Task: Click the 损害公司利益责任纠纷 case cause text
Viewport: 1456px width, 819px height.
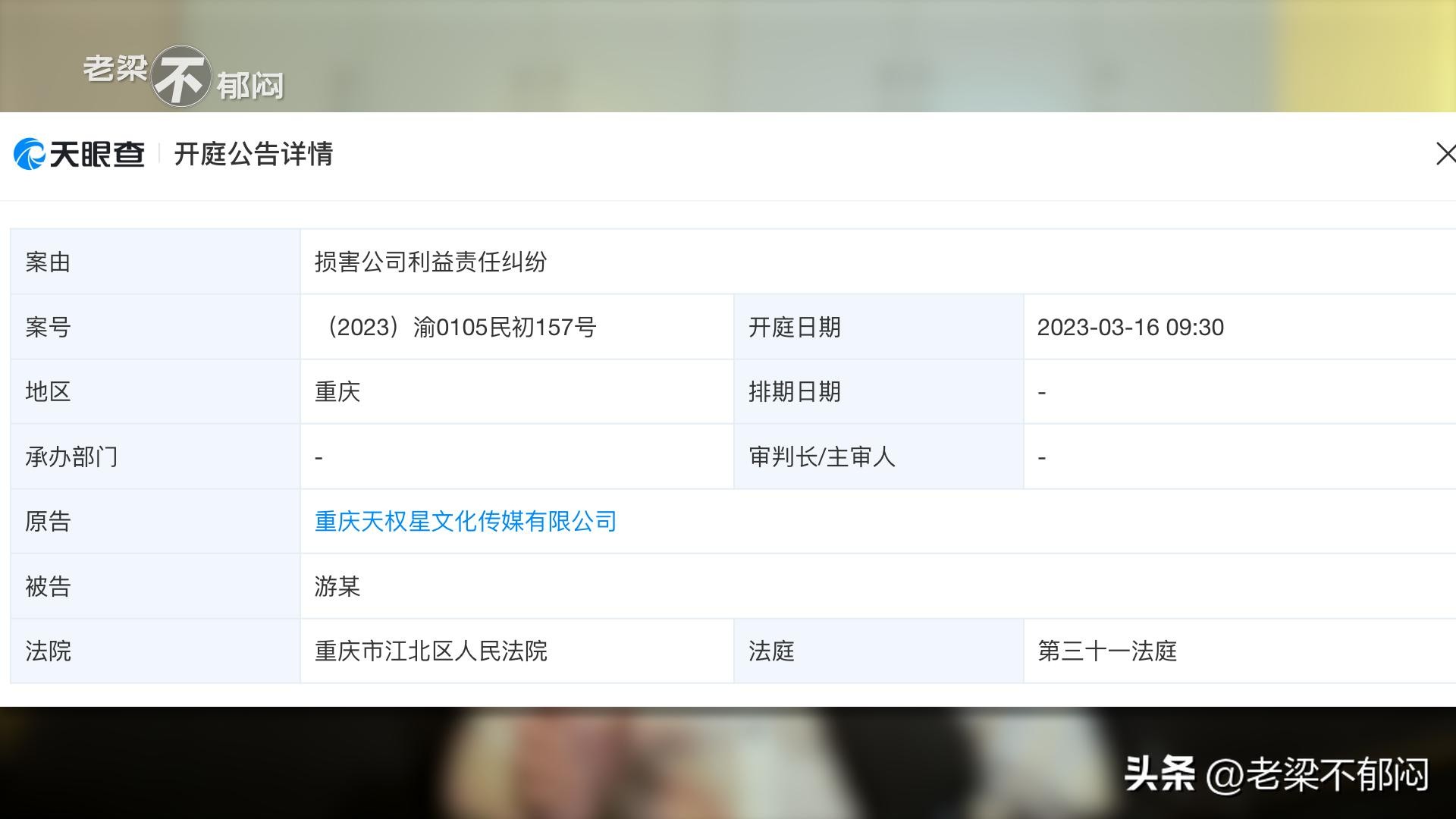Action: point(430,262)
